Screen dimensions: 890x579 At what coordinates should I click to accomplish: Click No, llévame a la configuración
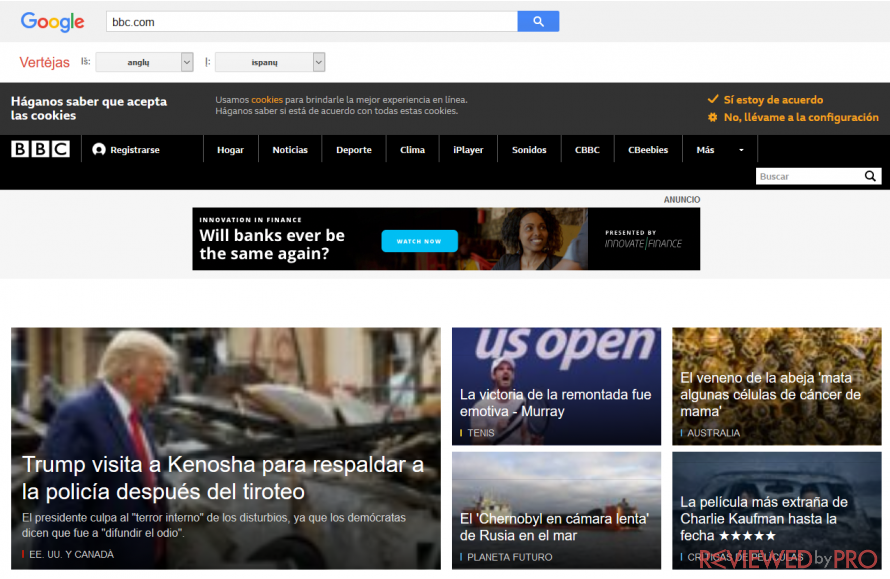[x=801, y=118]
